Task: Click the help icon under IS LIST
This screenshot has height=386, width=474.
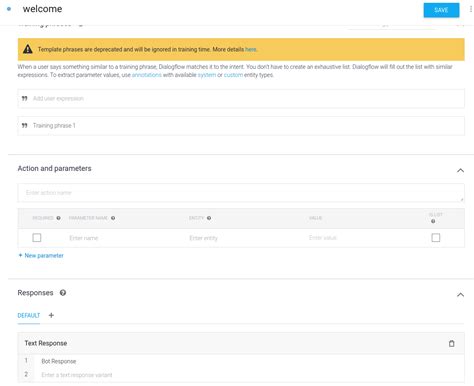Action: coord(433,221)
